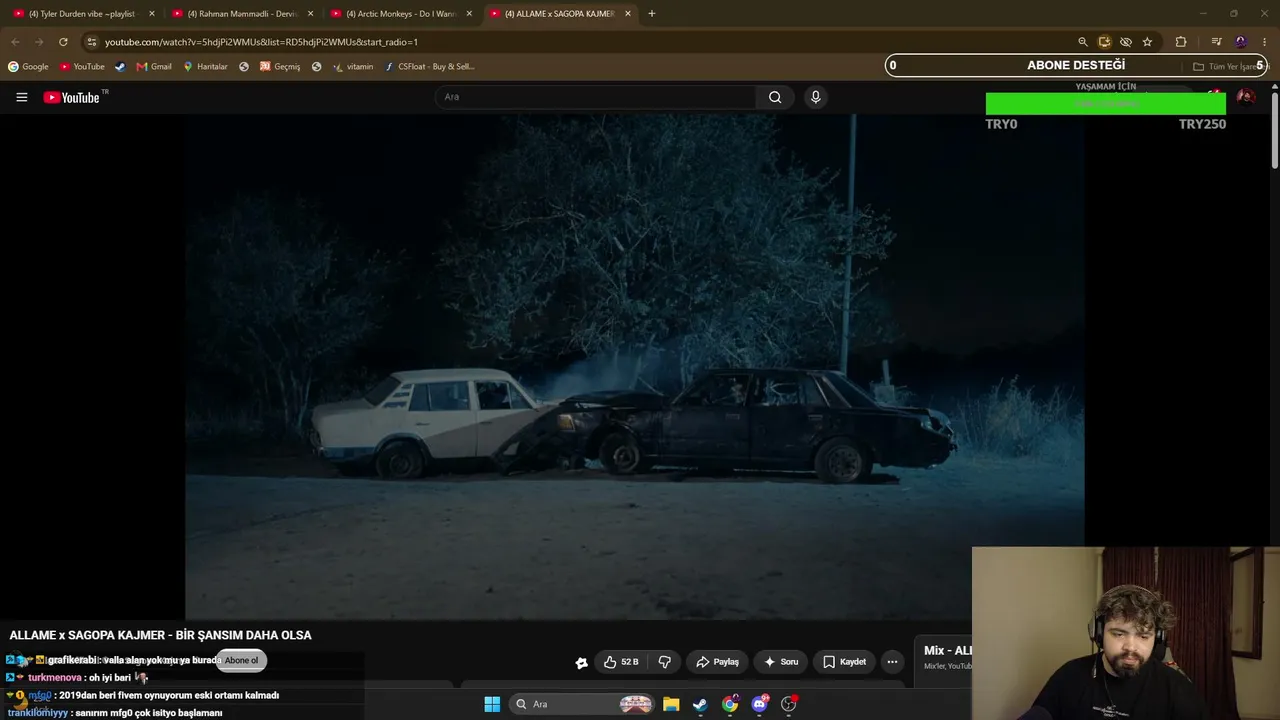Open Steam from the taskbar
Image resolution: width=1280 pixels, height=720 pixels.
[x=700, y=704]
